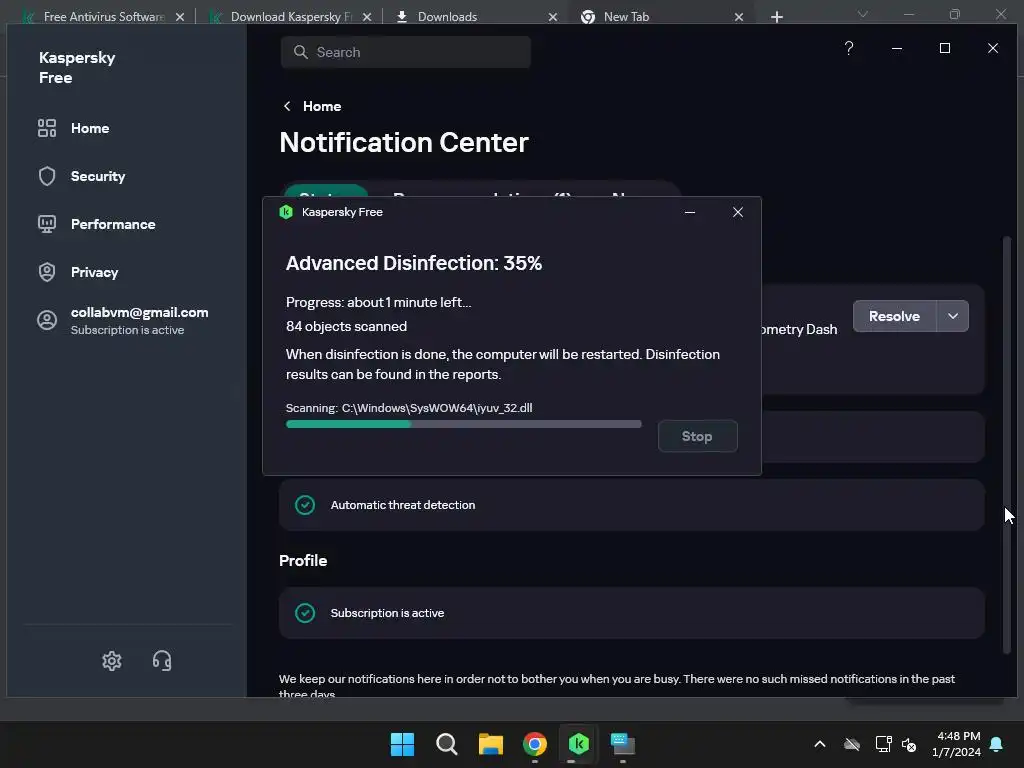Close the Free Antivirus Software tab

(180, 17)
